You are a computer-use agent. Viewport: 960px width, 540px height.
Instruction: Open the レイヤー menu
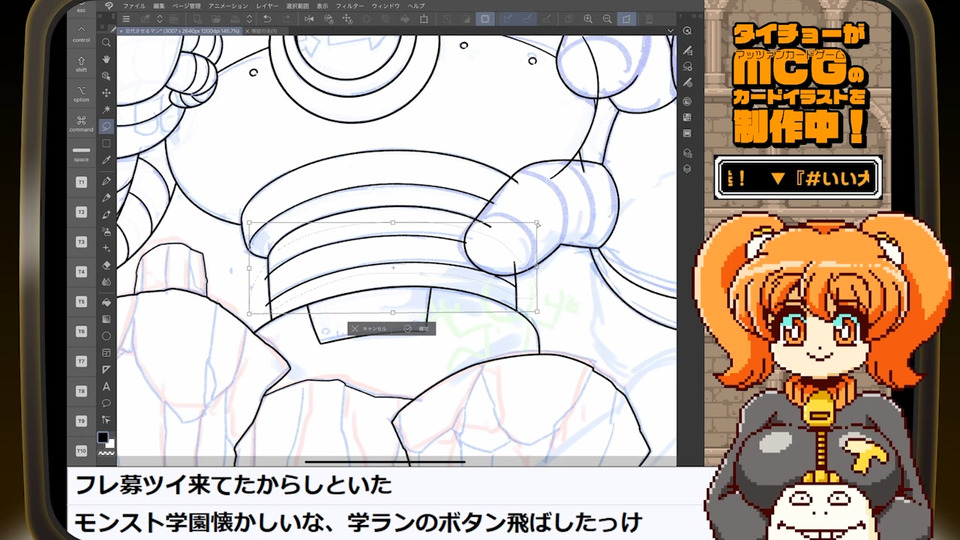pos(266,6)
